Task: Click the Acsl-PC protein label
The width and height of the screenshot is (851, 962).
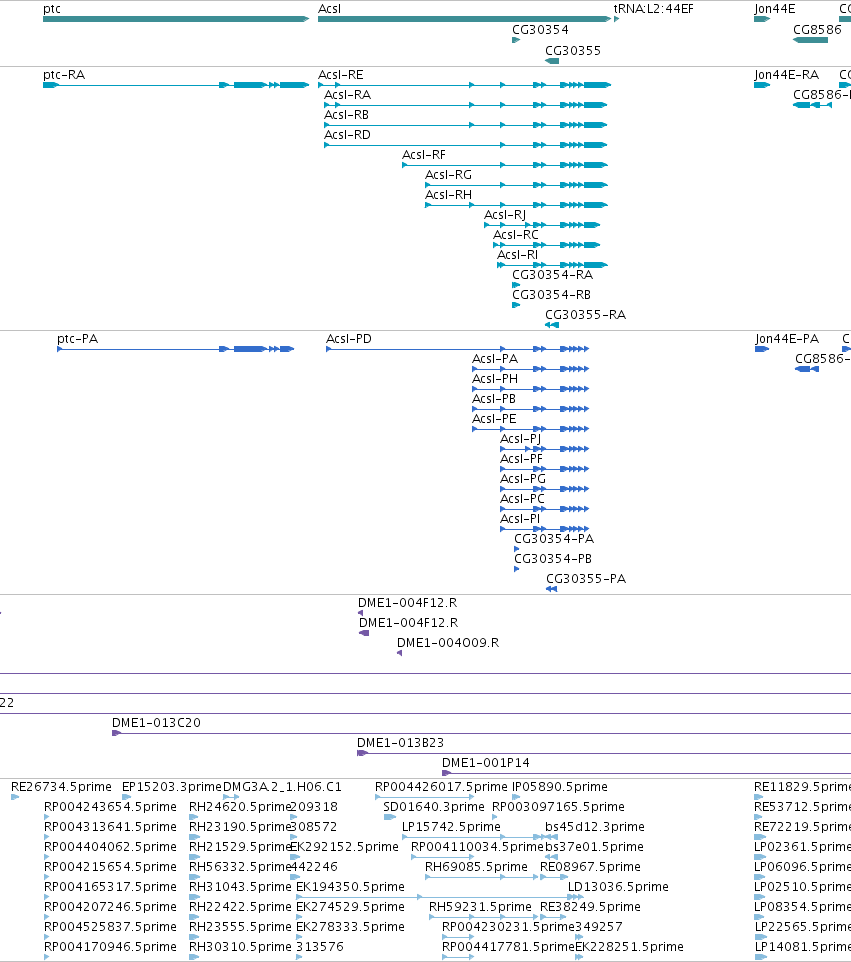Action: click(522, 499)
